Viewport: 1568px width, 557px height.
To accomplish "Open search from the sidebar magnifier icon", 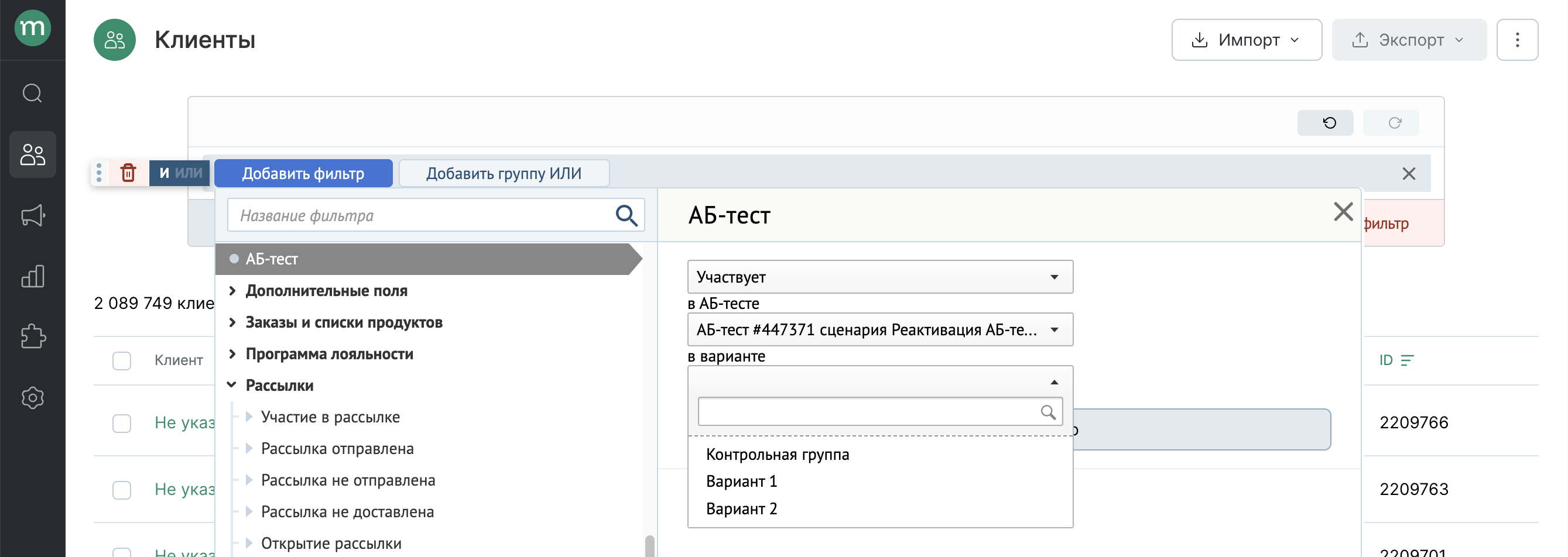I will 32,93.
